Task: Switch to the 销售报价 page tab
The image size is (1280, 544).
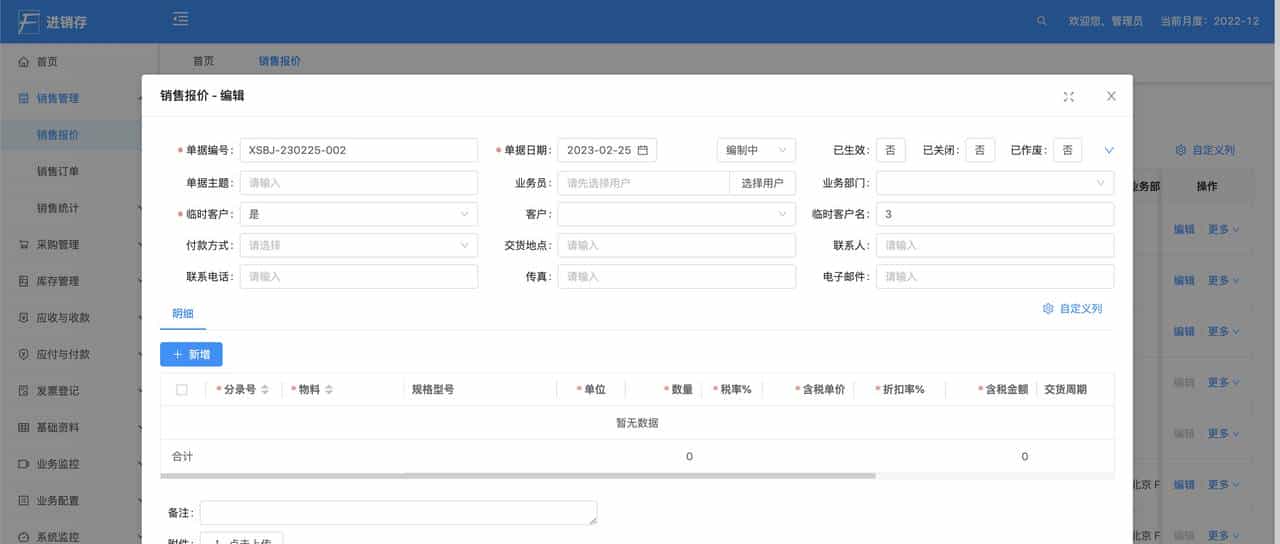Action: [x=280, y=61]
